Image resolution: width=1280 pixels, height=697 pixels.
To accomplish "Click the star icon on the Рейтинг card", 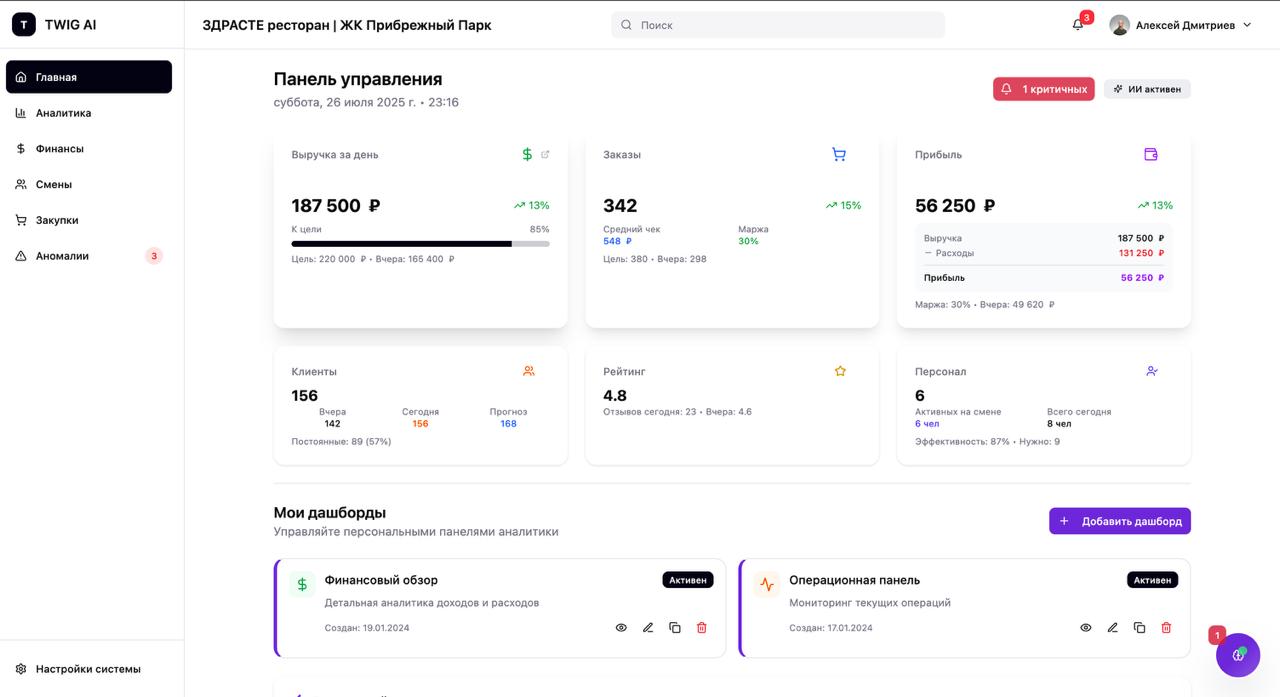I will point(839,370).
